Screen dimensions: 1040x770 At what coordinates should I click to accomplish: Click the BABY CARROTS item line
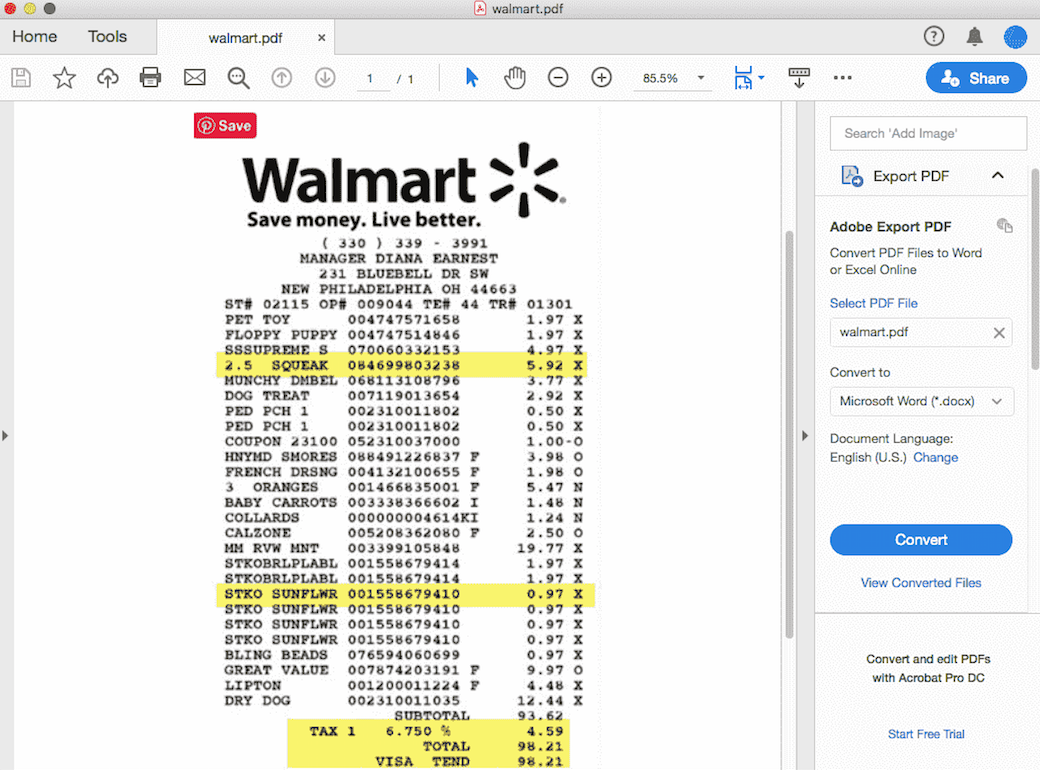403,503
